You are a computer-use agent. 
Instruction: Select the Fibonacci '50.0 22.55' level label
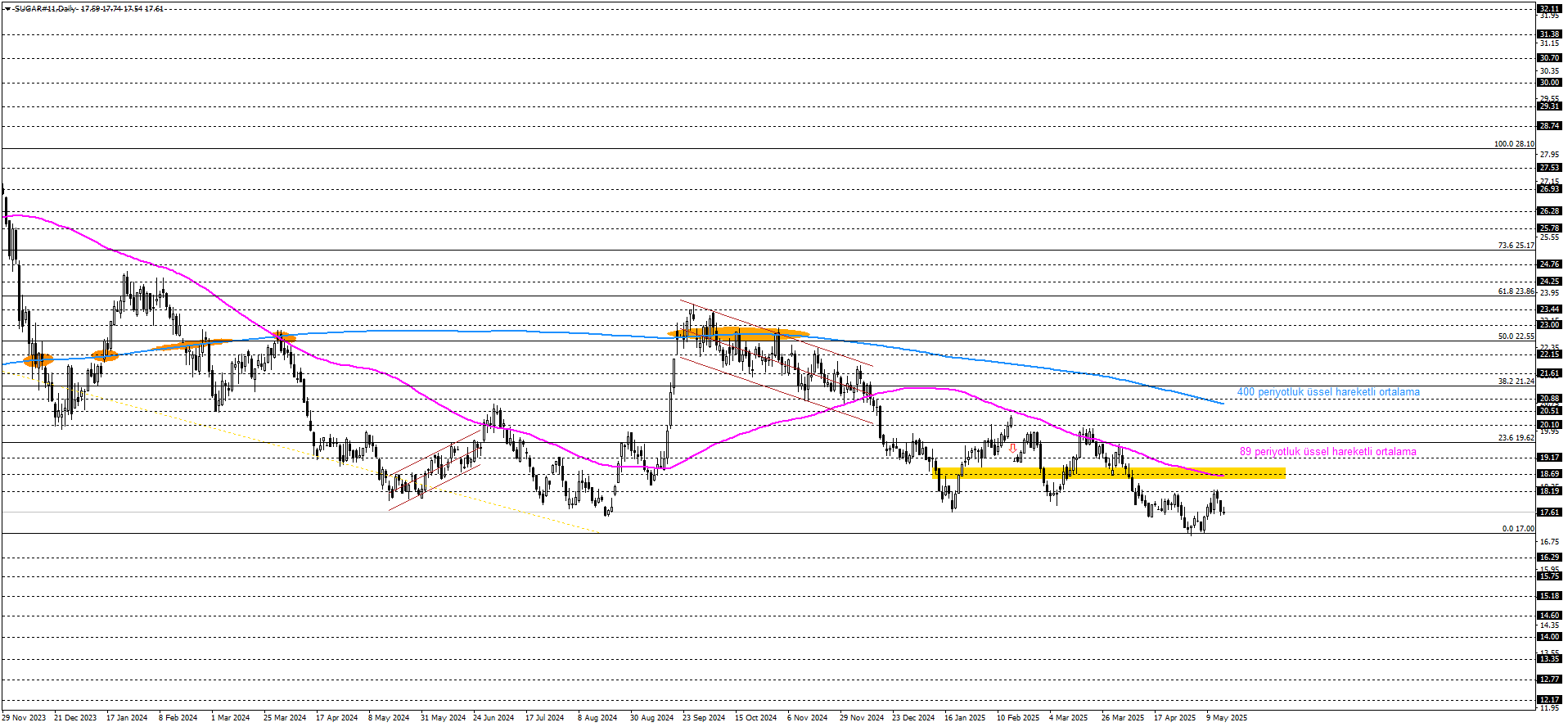click(1516, 336)
